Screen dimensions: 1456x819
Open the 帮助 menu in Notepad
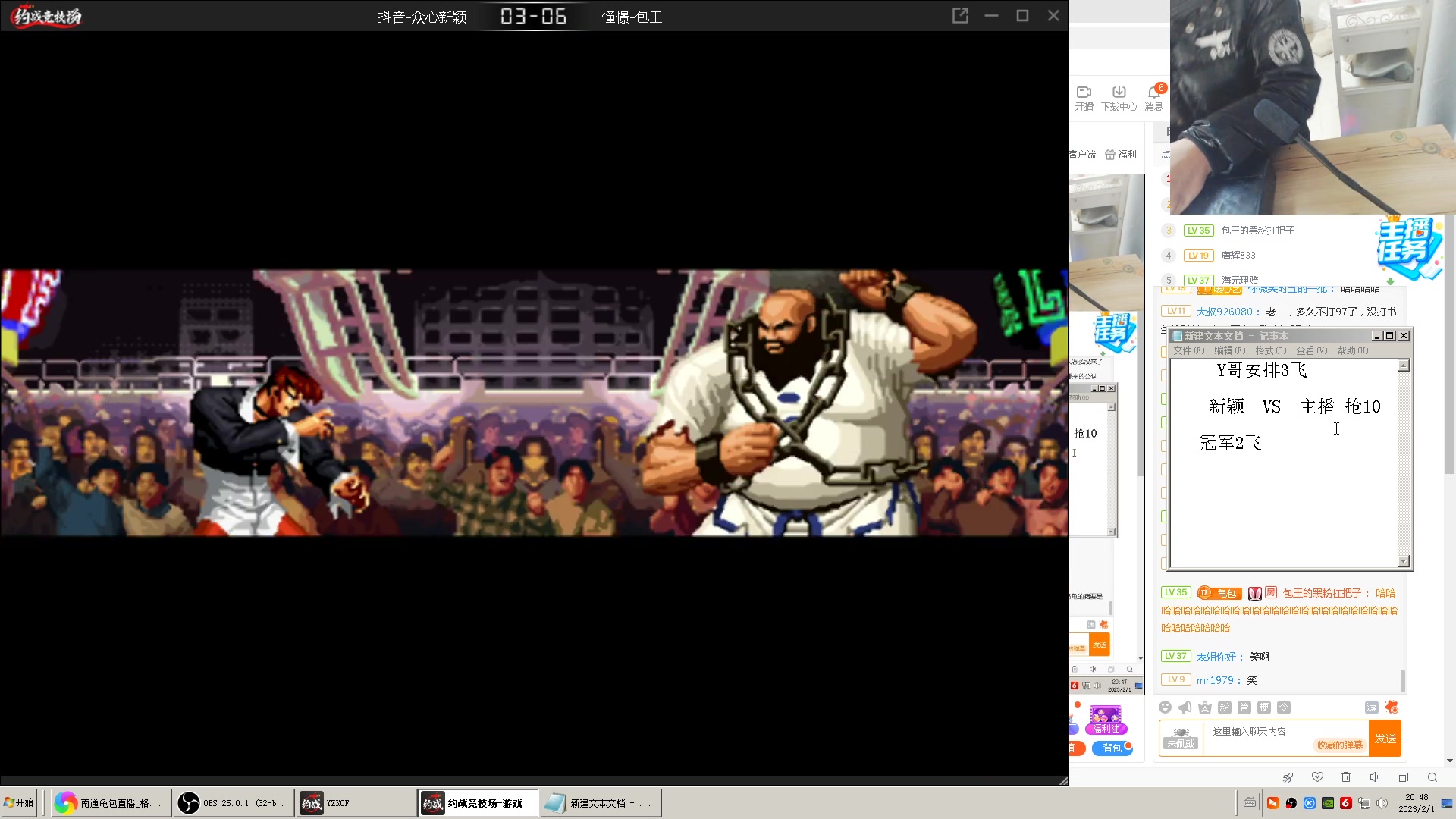(1352, 350)
